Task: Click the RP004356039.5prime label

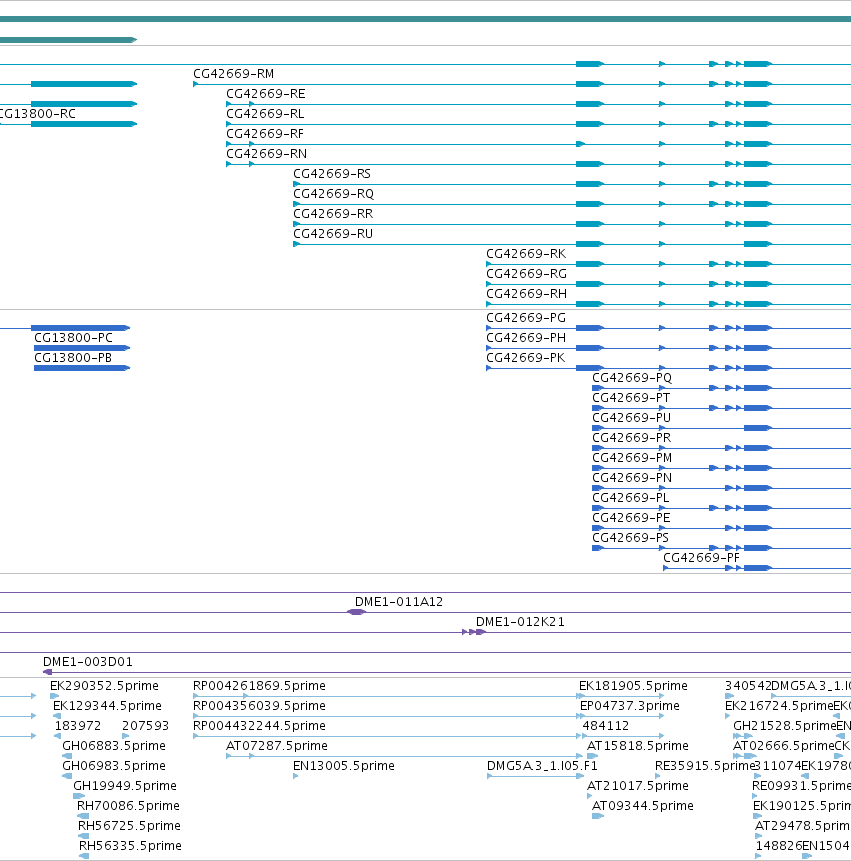Action: pyautogui.click(x=259, y=706)
